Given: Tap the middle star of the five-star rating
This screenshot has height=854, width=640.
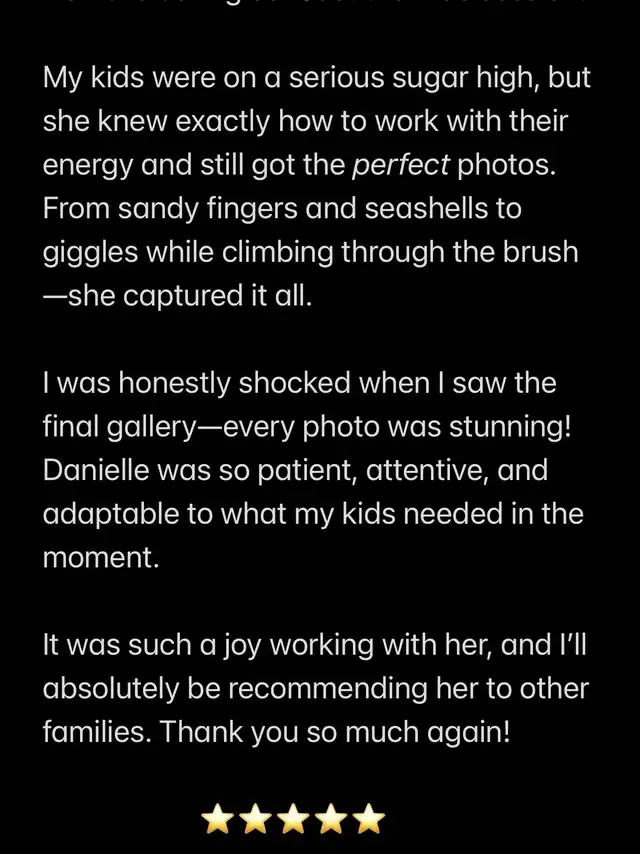Looking at the screenshot, I should click(293, 818).
